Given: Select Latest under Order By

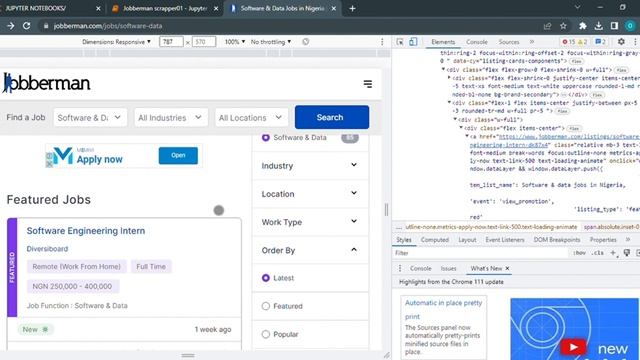Looking at the screenshot, I should 266,278.
